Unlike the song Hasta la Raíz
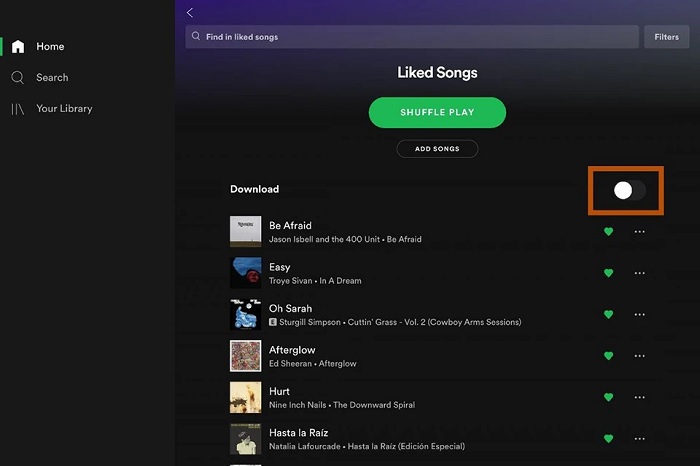 [x=608, y=438]
